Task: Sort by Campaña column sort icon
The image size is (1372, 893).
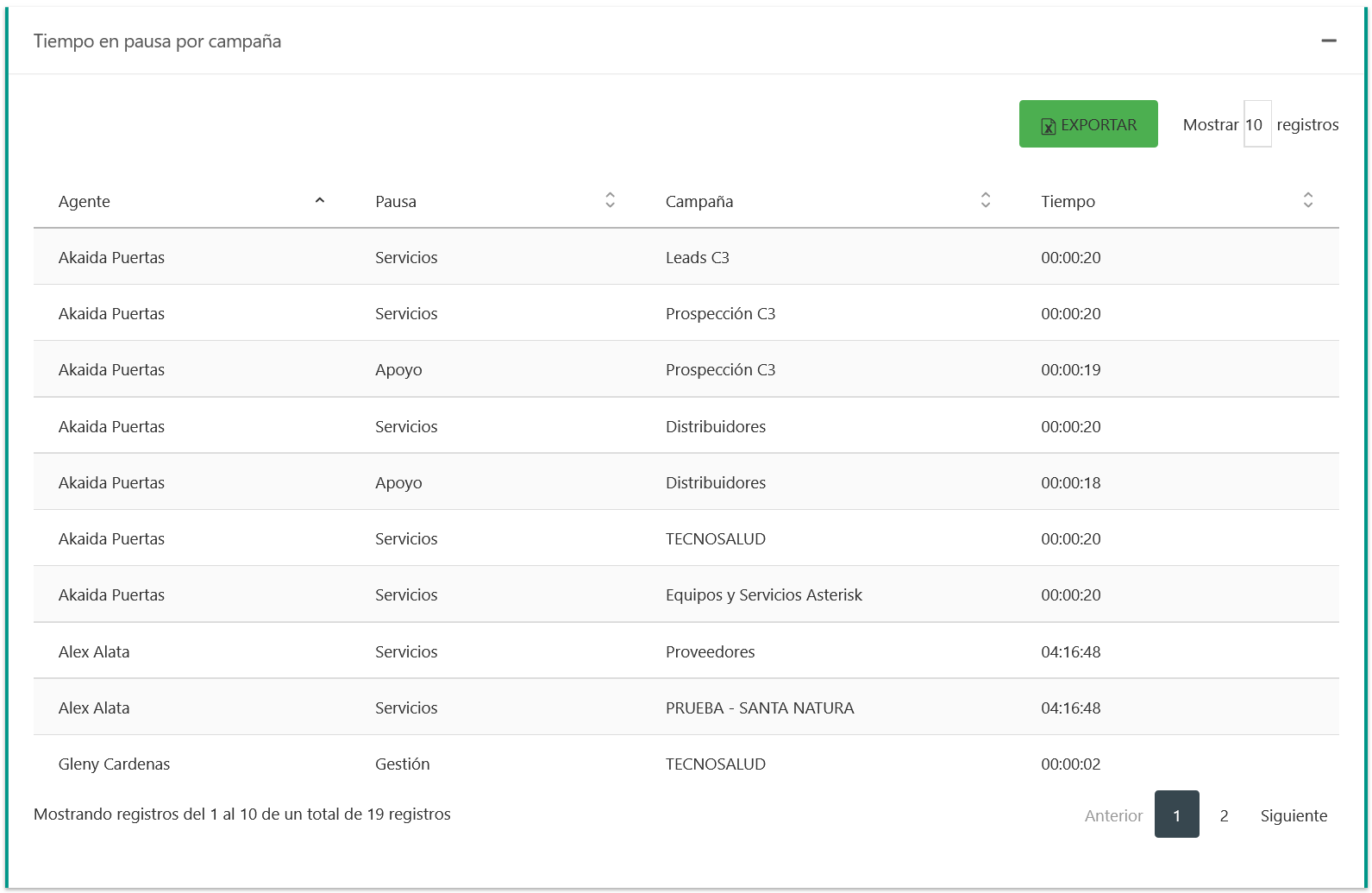Action: 985,200
